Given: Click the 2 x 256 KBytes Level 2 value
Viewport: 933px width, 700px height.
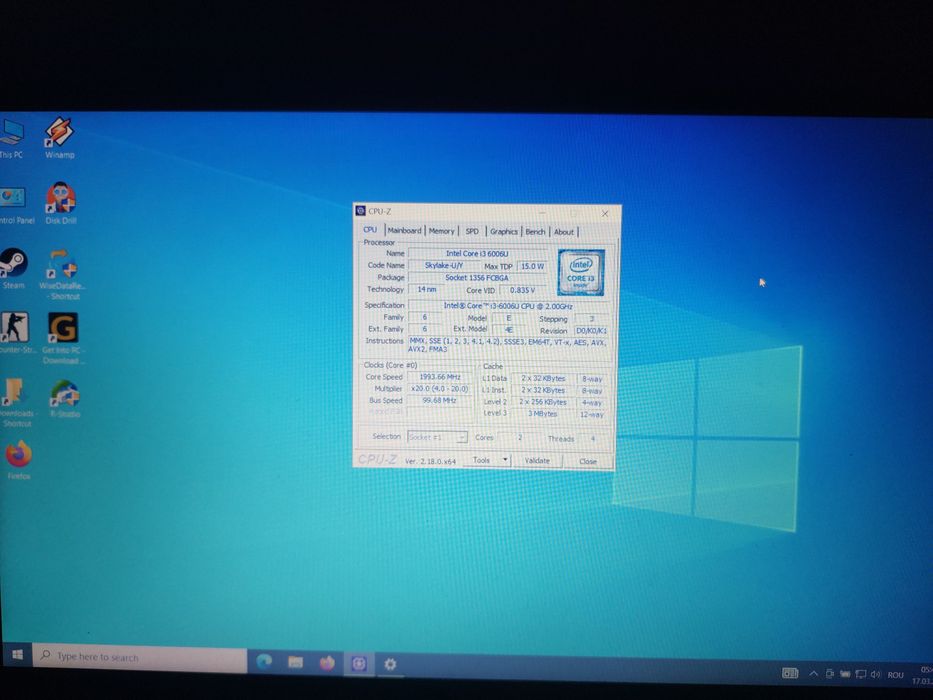Looking at the screenshot, I should (543, 402).
